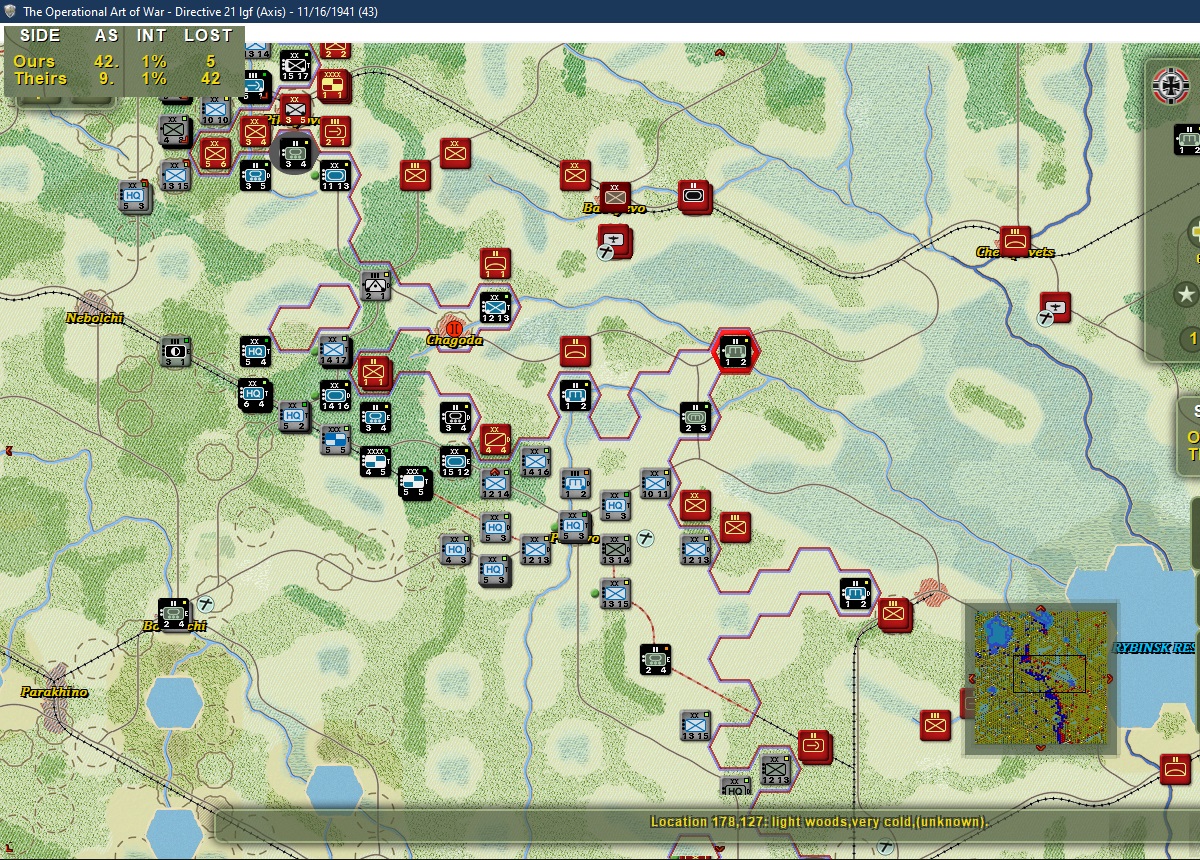Select black infantry division 15 17
Image resolution: width=1200 pixels, height=860 pixels.
294,65
